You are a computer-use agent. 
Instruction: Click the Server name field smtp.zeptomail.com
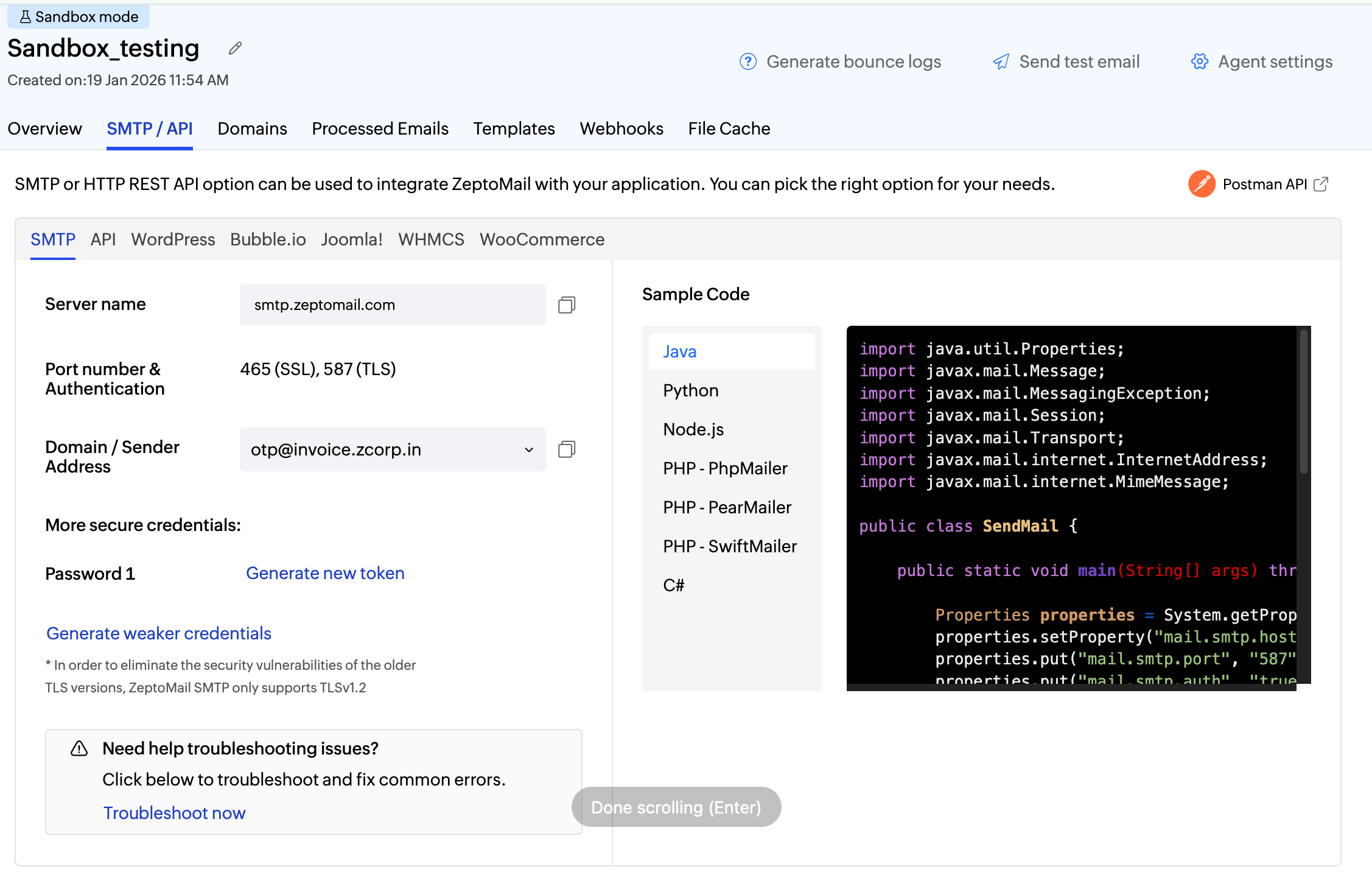[x=393, y=304]
